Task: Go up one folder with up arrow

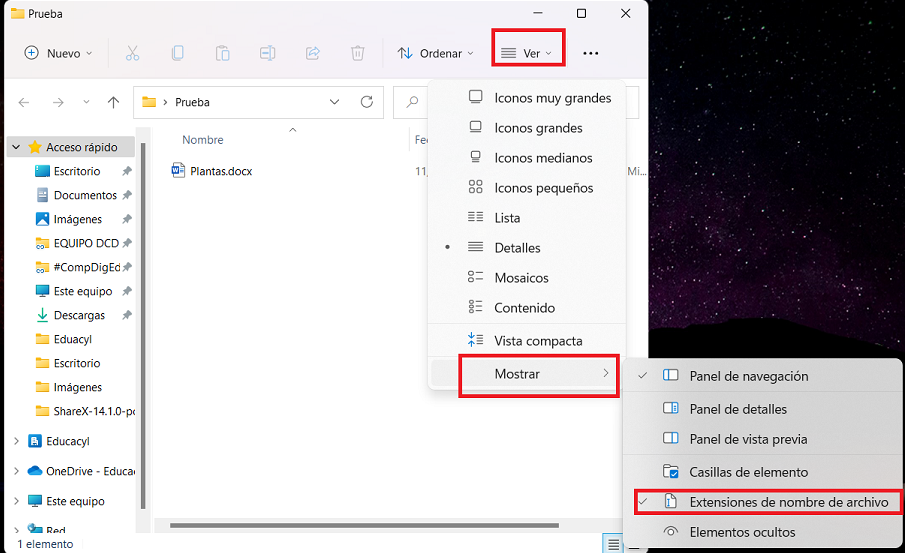Action: [x=113, y=102]
